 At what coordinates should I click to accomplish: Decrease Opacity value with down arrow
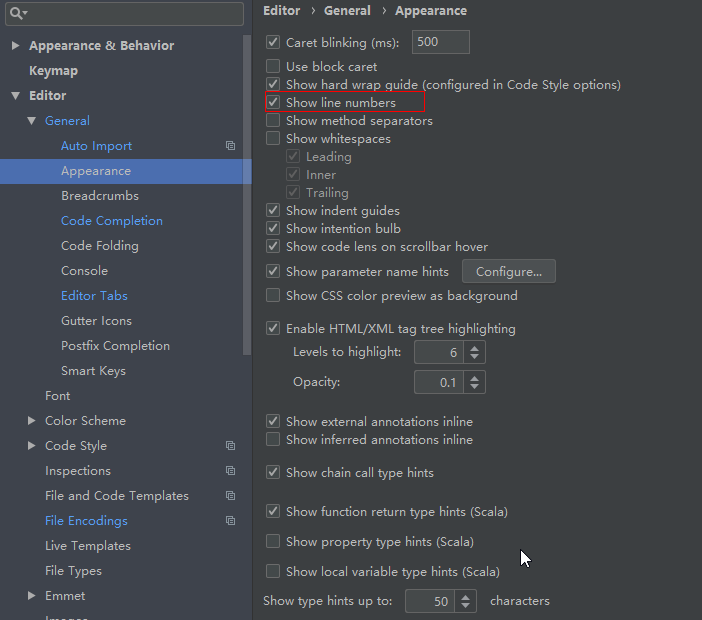coord(475,387)
